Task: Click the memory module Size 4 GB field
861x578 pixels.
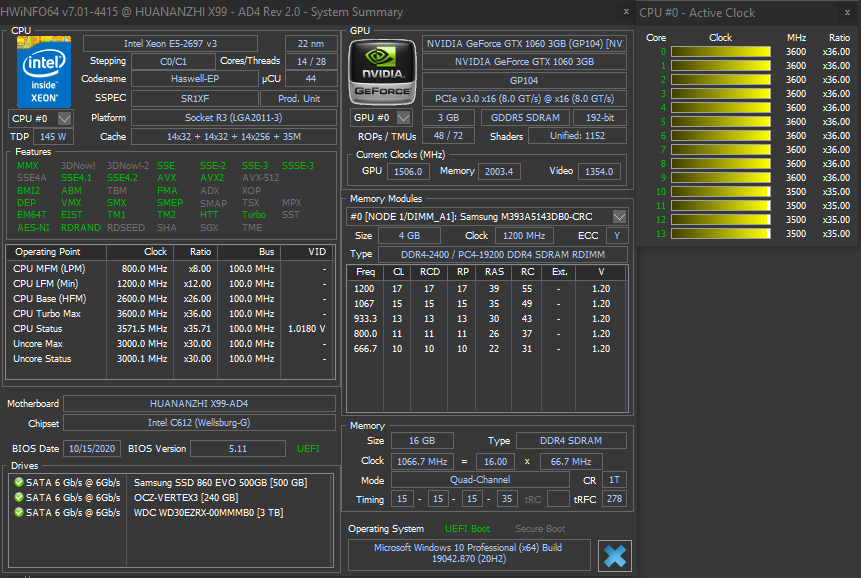Action: [409, 235]
